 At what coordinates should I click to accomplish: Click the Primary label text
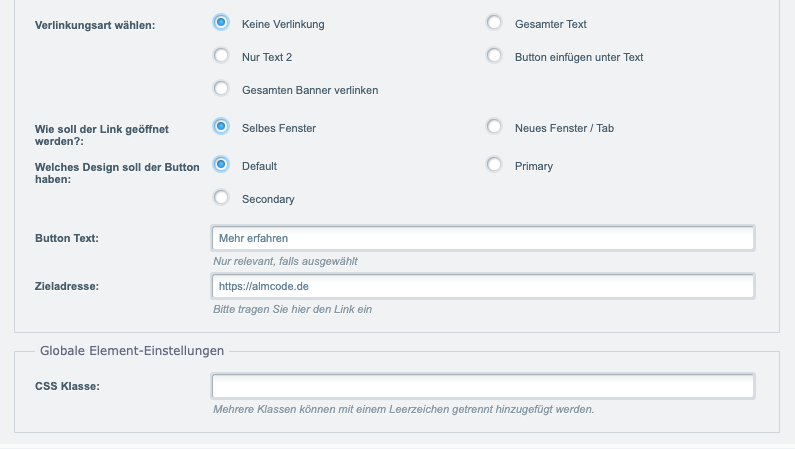pyautogui.click(x=534, y=166)
